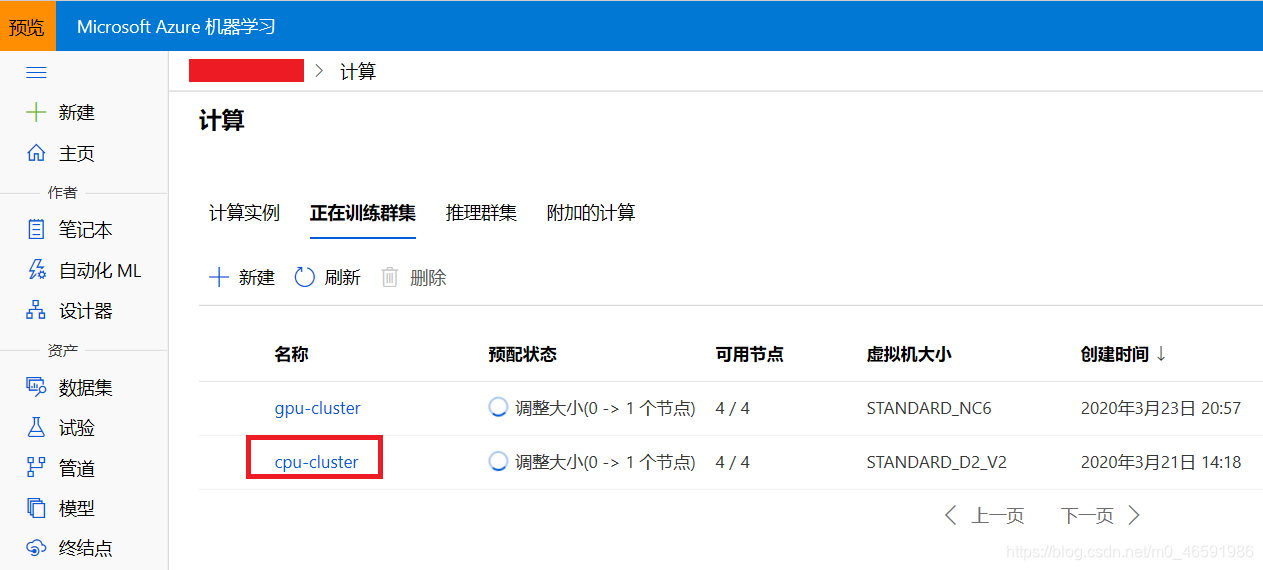1263x570 pixels.
Task: Open 管道 from the sidebar
Action: pos(77,467)
